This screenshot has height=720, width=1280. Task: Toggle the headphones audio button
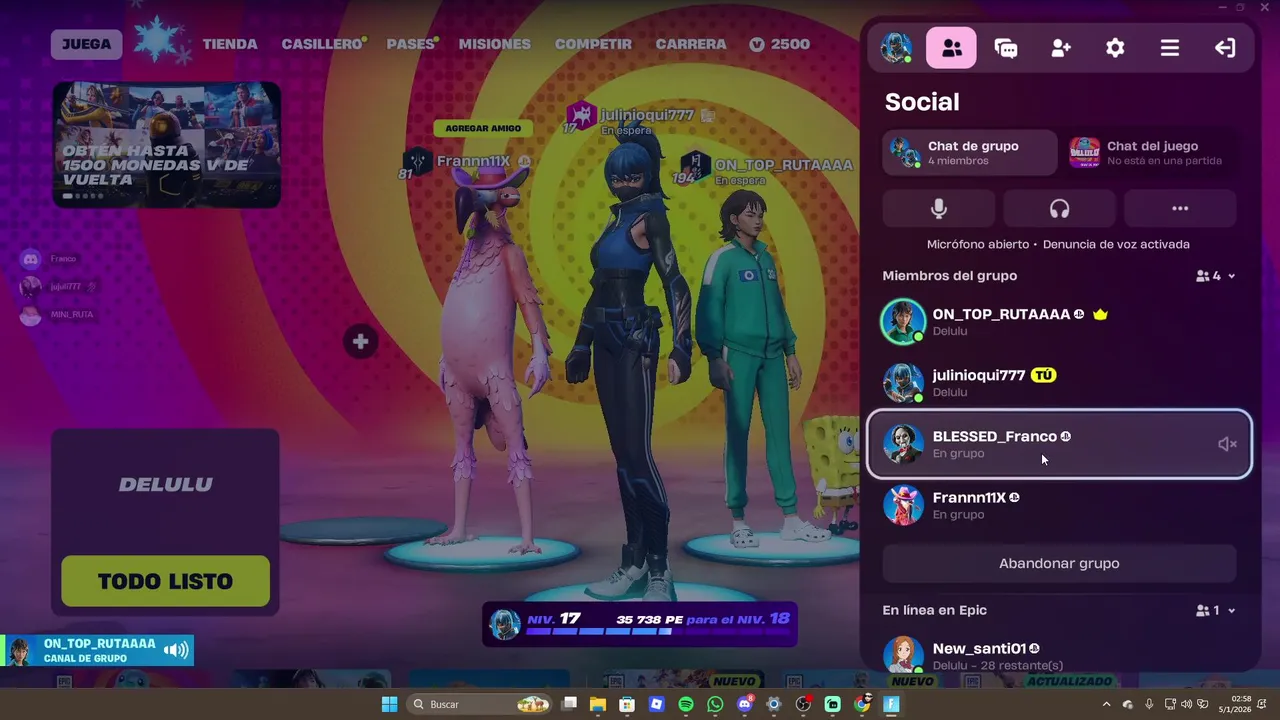pyautogui.click(x=1059, y=209)
